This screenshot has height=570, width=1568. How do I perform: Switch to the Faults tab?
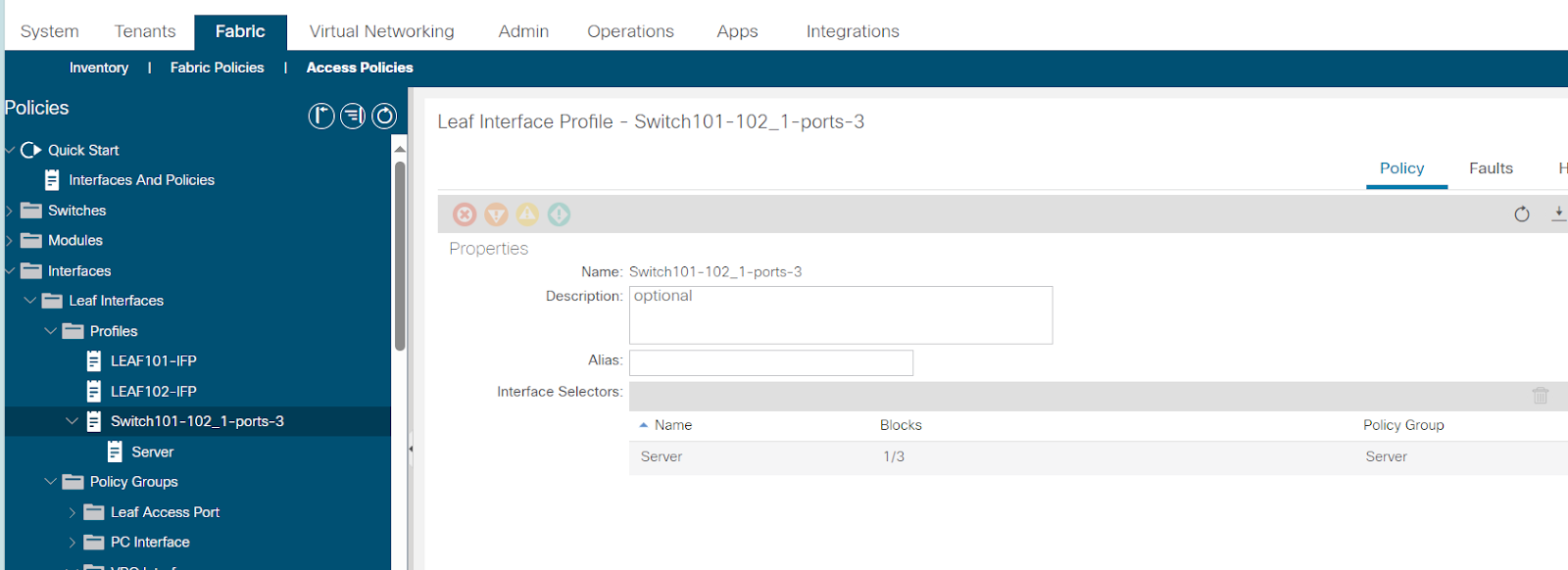click(x=1491, y=168)
